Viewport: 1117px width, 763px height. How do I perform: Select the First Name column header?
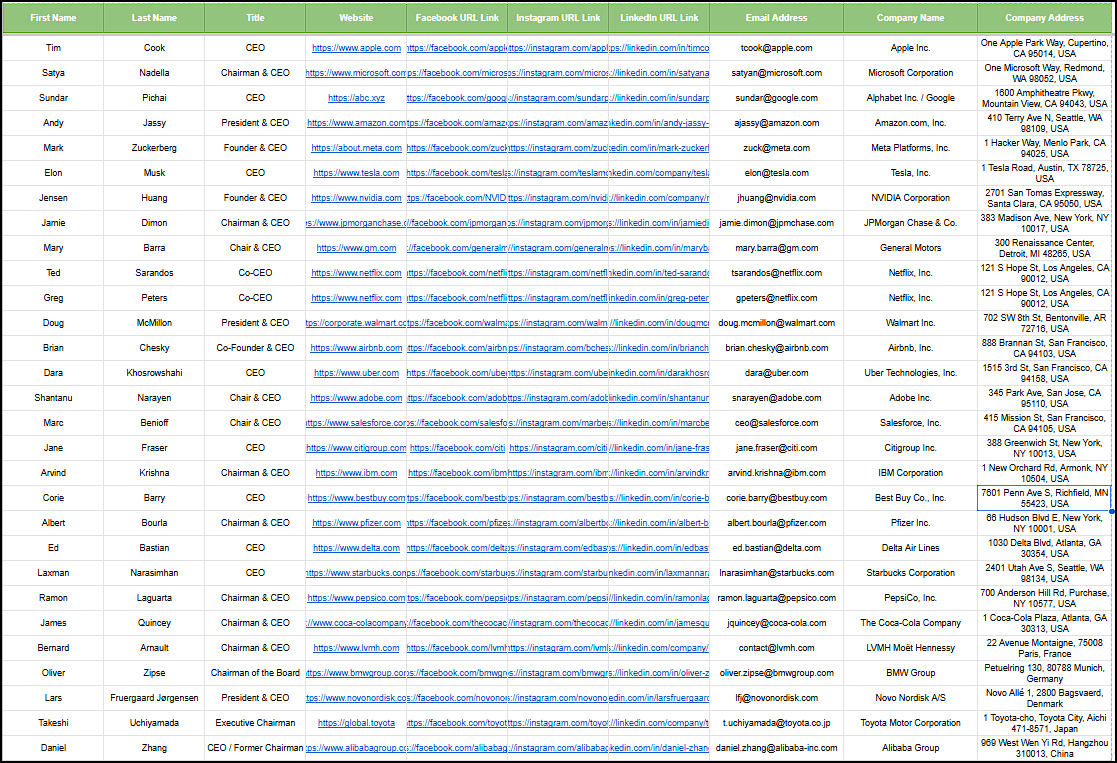pyautogui.click(x=53, y=18)
